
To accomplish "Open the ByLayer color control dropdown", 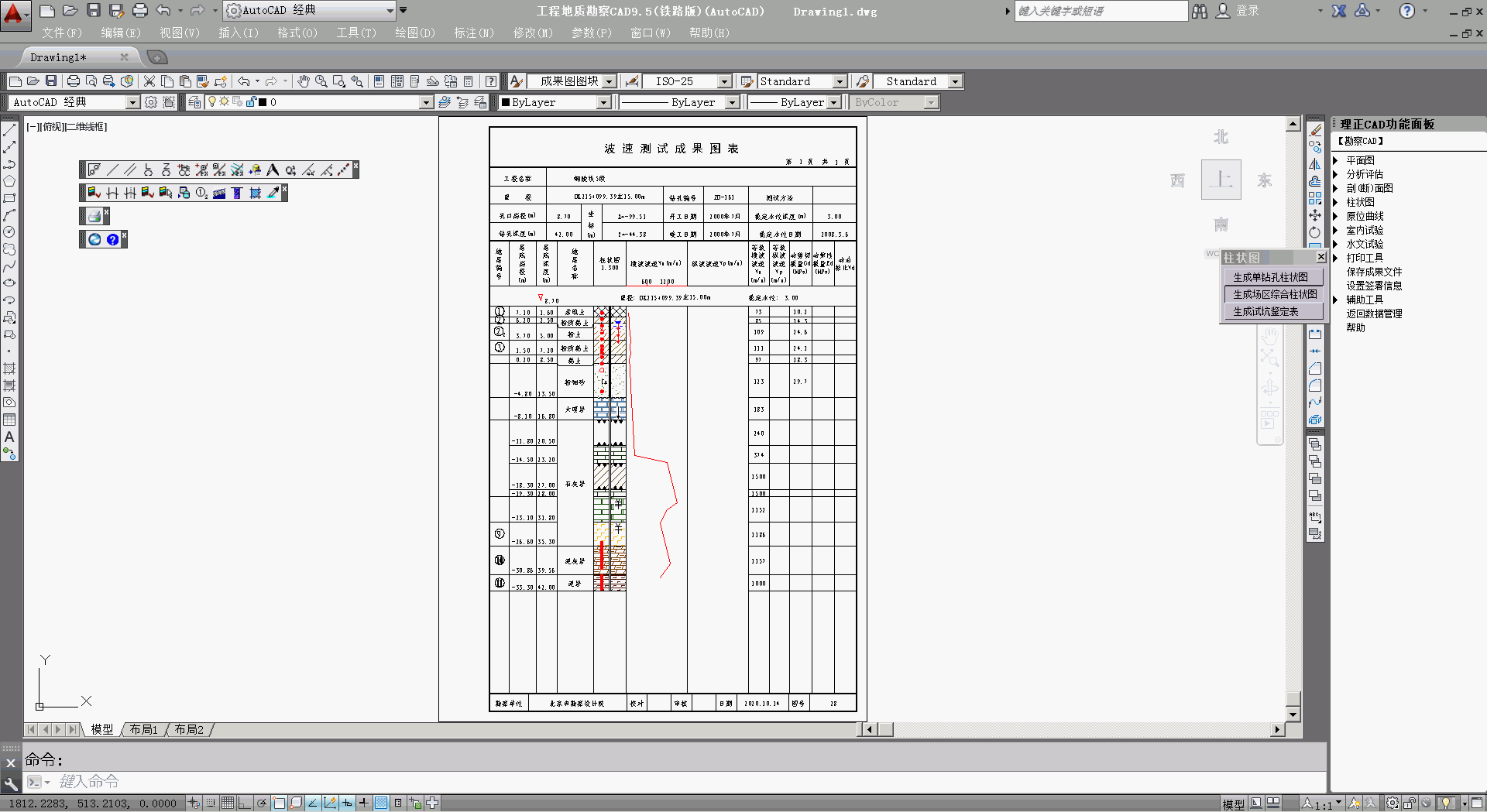I will (x=603, y=102).
